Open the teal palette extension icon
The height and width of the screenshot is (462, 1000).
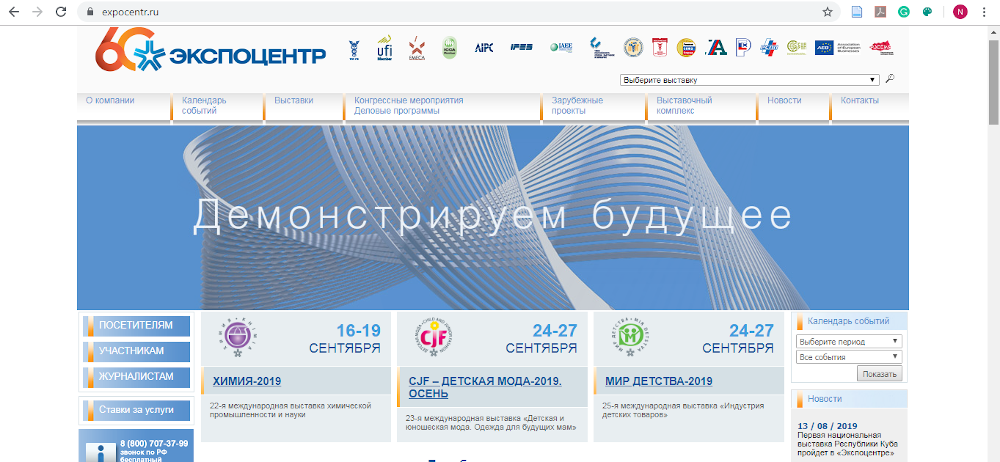coord(928,11)
